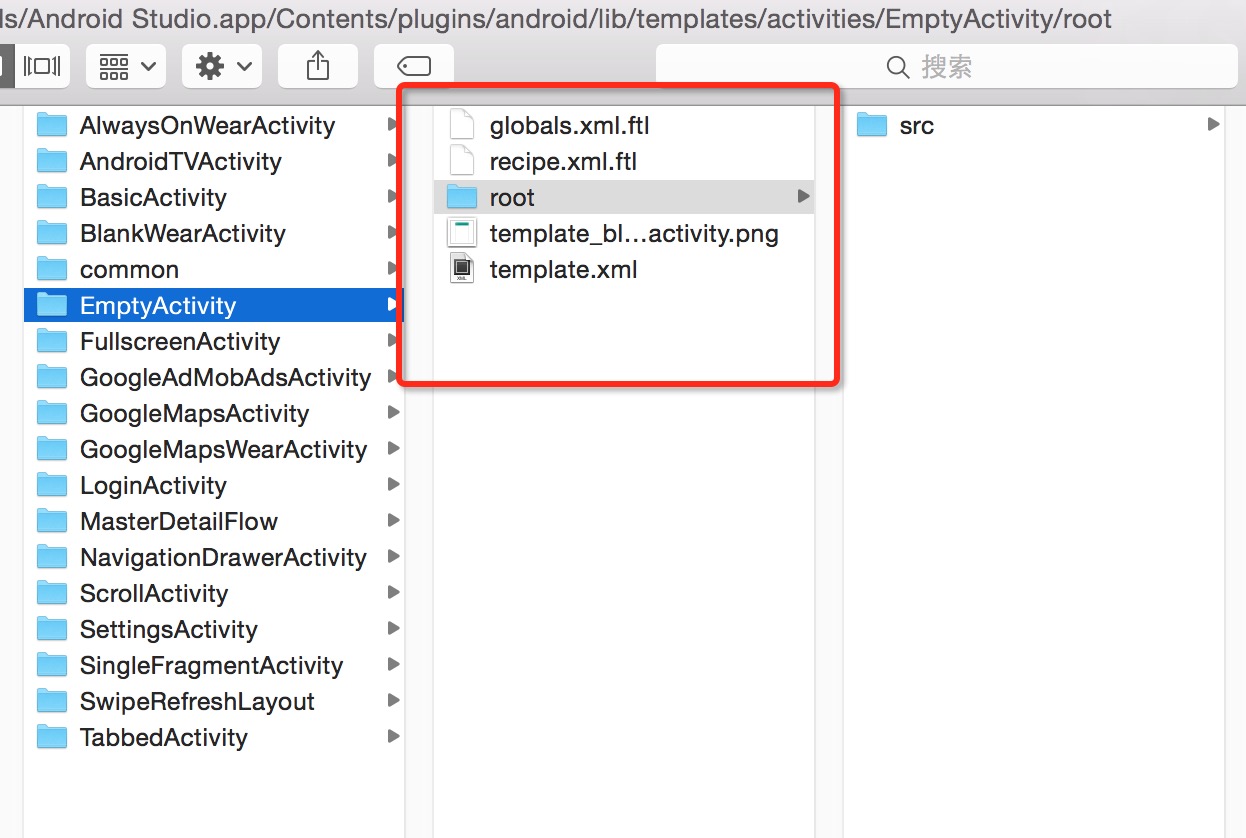1246x838 pixels.
Task: Select the TabbedActivity folder icon
Action: [x=52, y=737]
